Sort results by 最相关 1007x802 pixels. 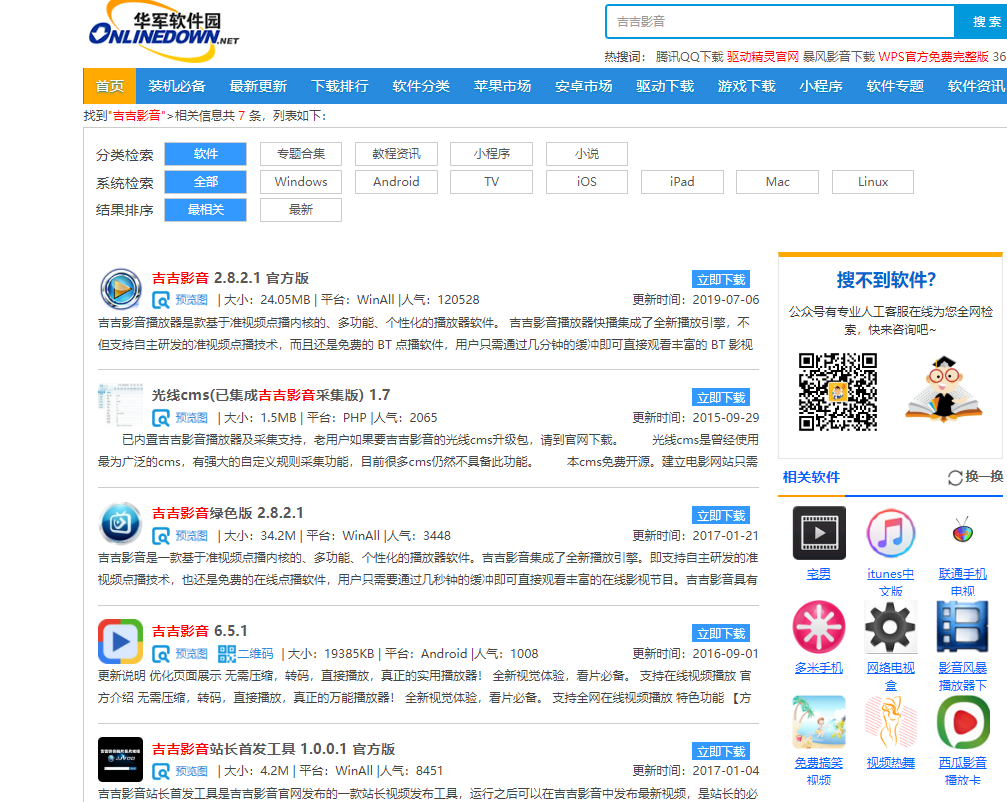(206, 210)
